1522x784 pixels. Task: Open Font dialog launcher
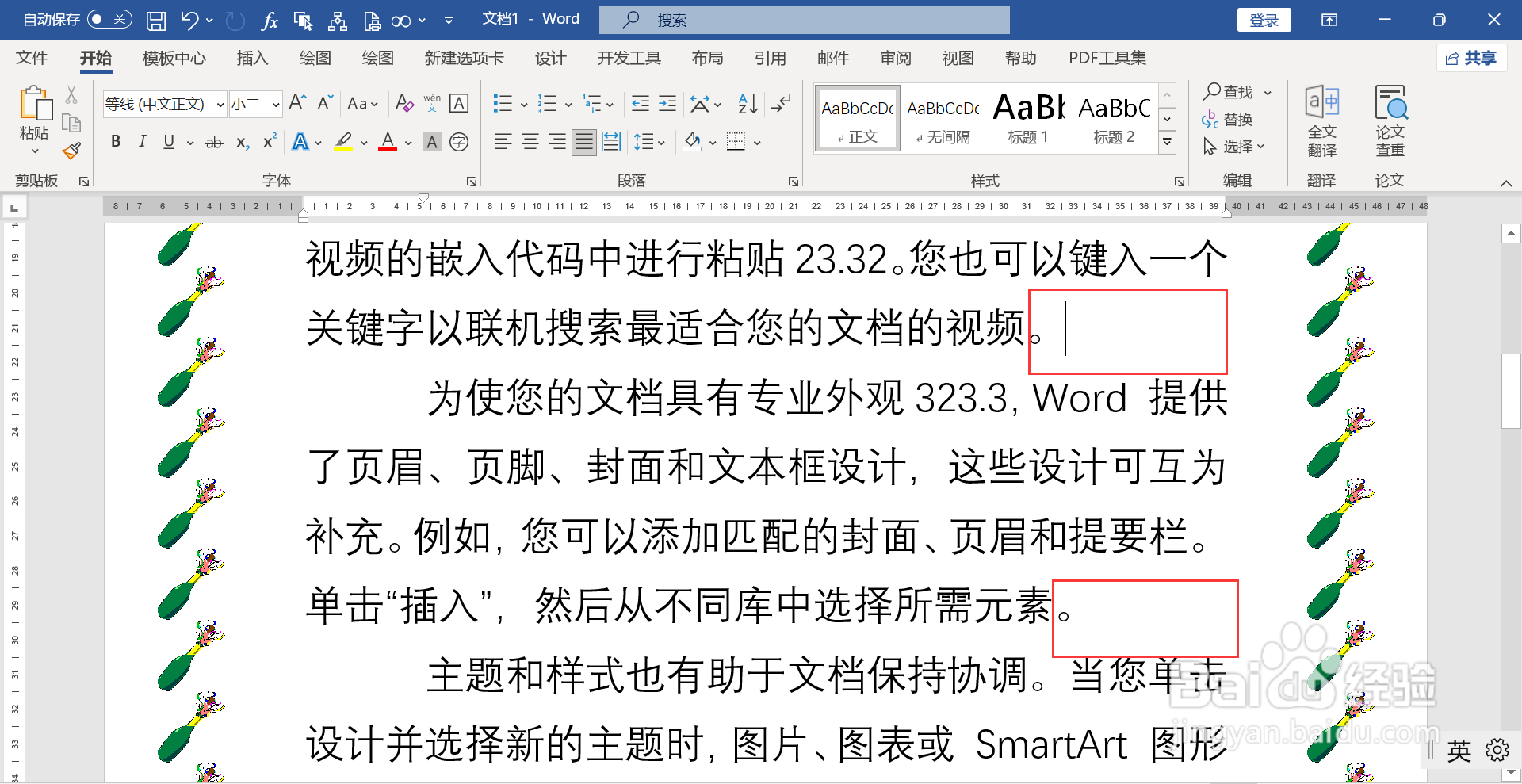pos(471,182)
